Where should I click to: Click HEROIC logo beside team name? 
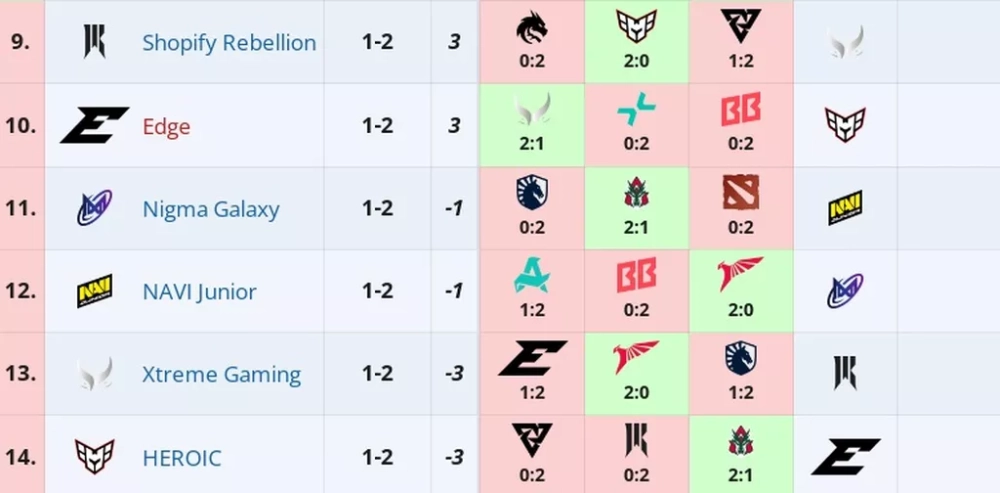pos(94,457)
